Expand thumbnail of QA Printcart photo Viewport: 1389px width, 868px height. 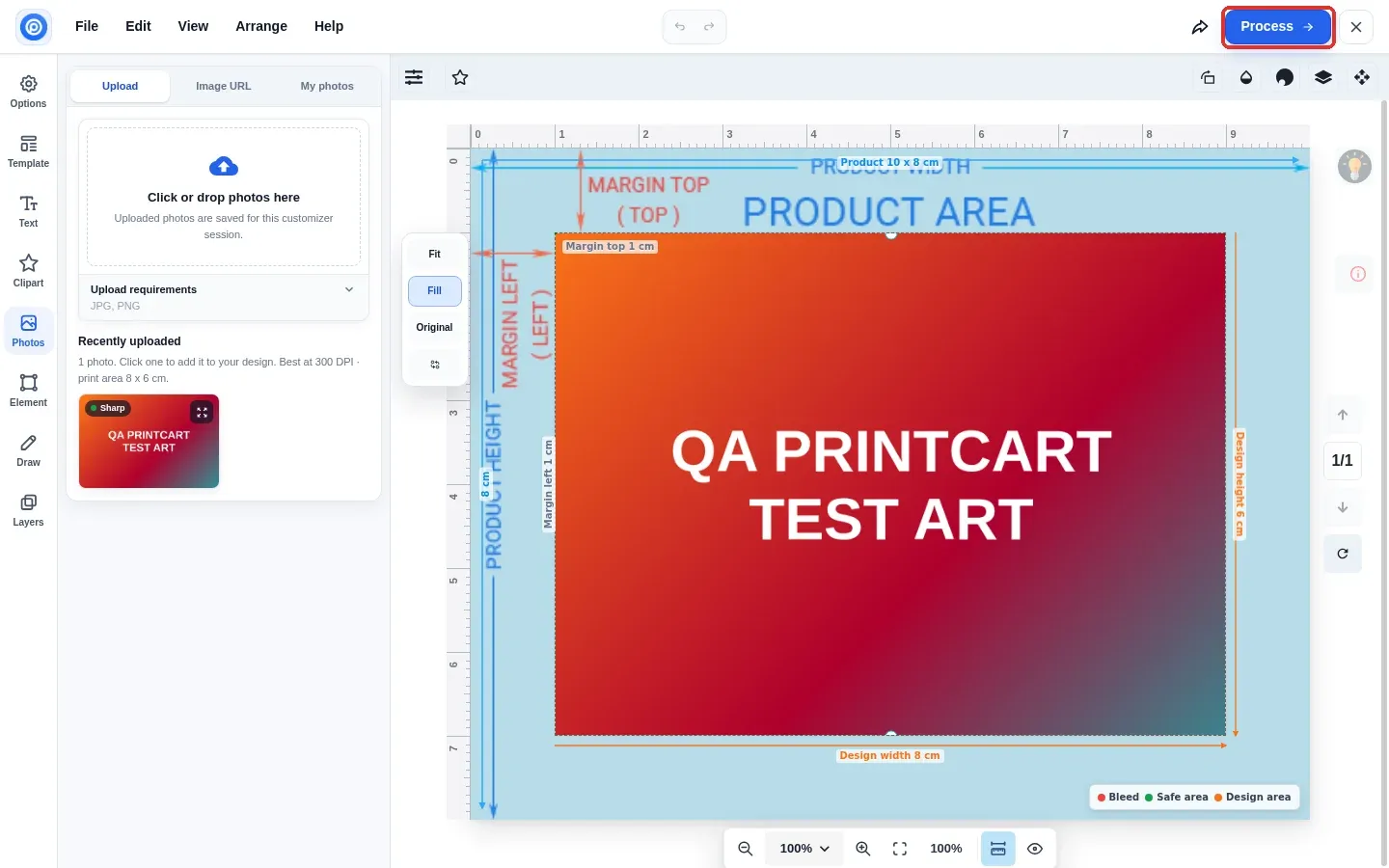[x=202, y=412]
